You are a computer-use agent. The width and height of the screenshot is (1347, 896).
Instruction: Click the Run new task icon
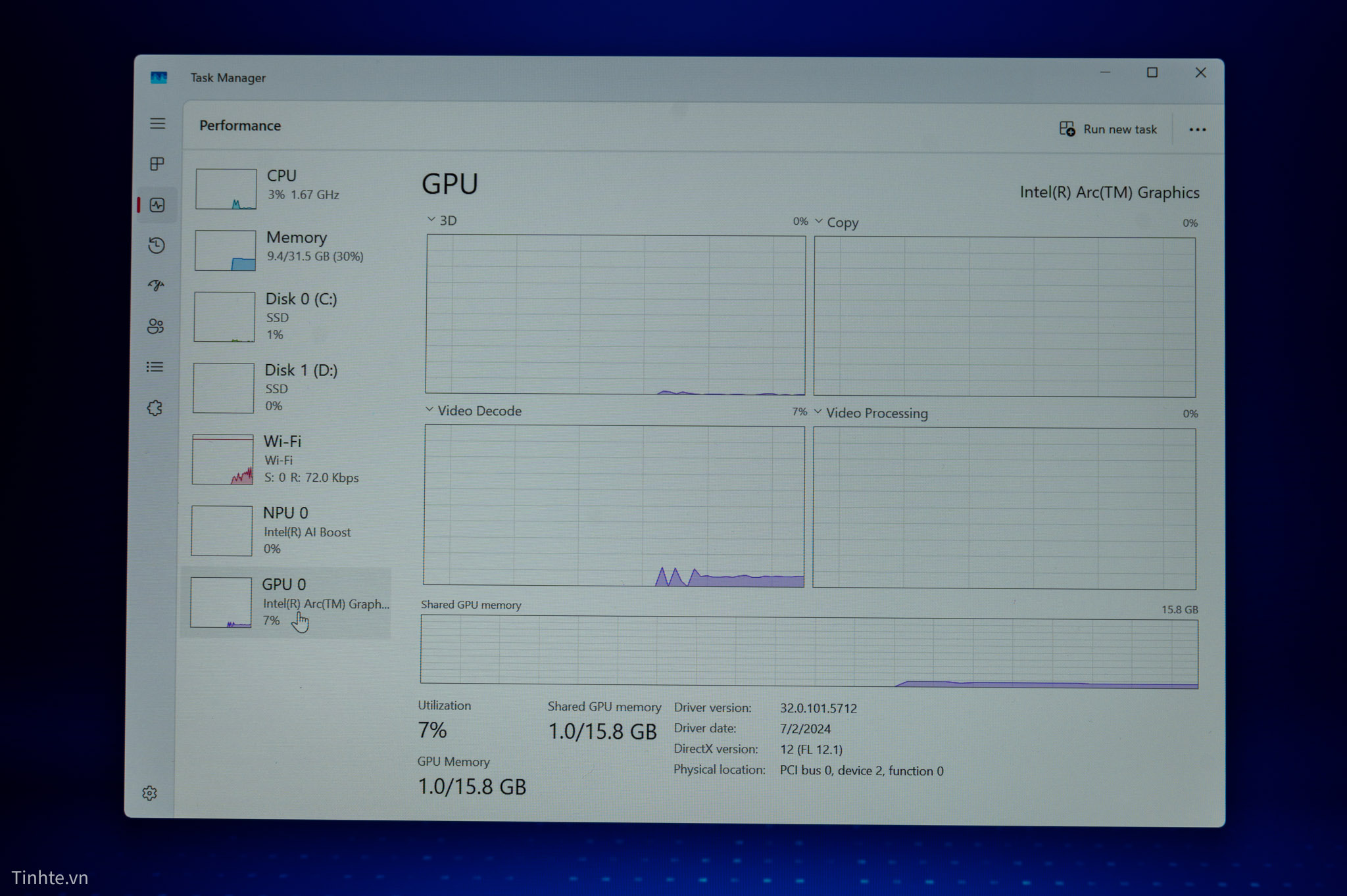pos(1067,128)
